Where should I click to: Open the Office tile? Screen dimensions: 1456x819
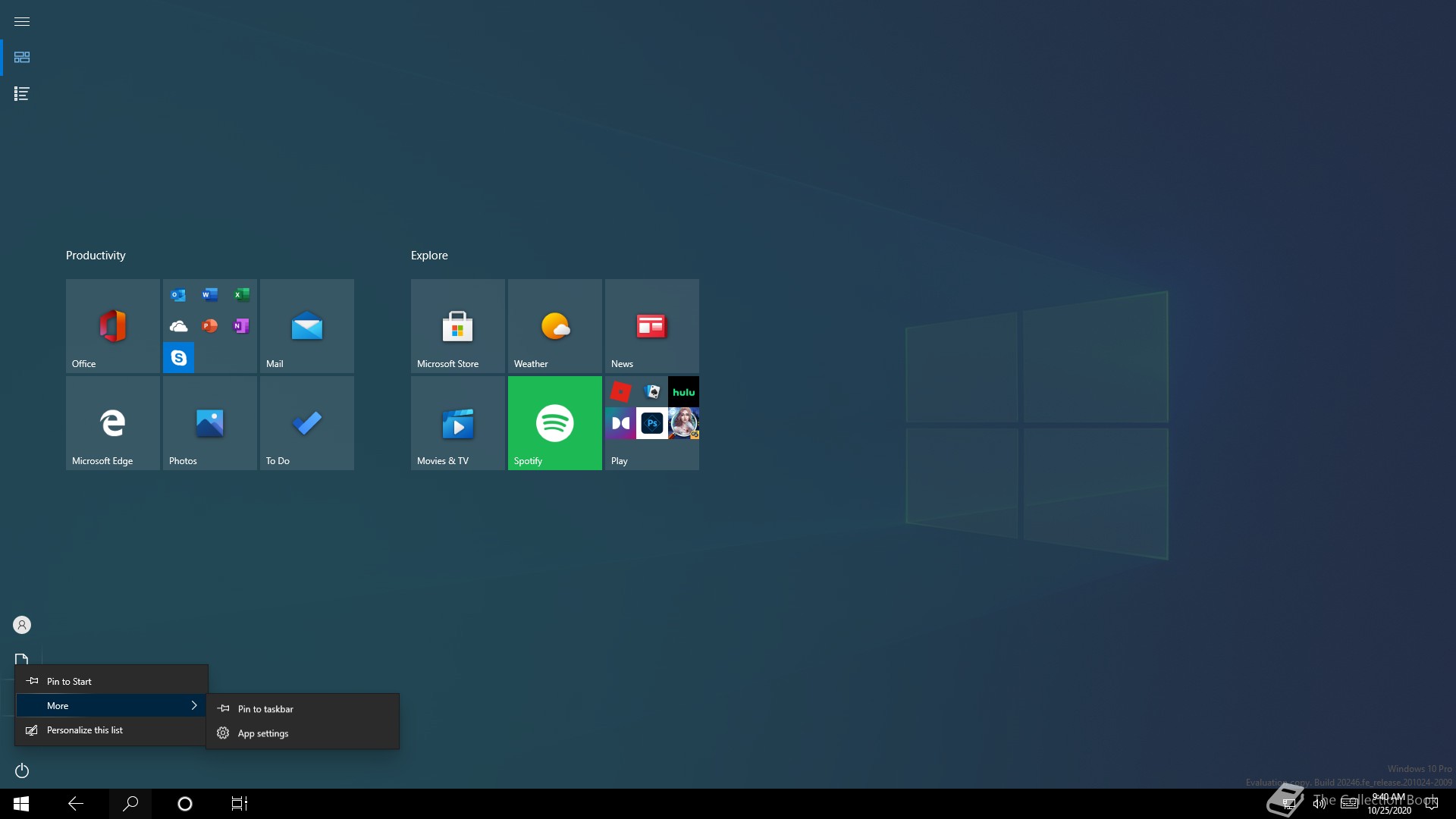[112, 326]
